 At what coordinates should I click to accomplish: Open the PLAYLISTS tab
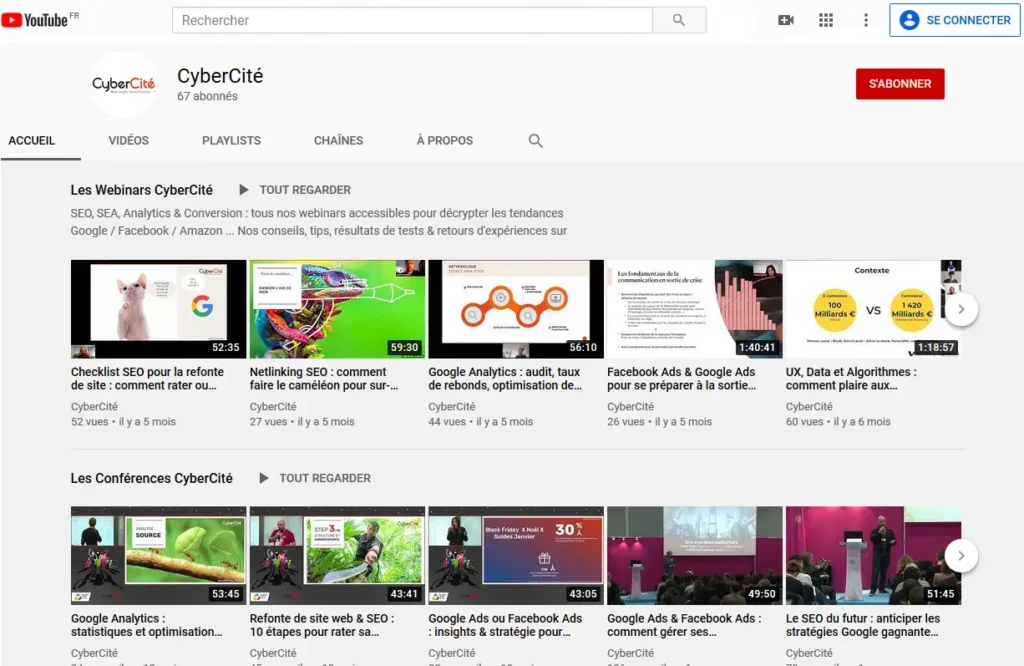[x=231, y=140]
